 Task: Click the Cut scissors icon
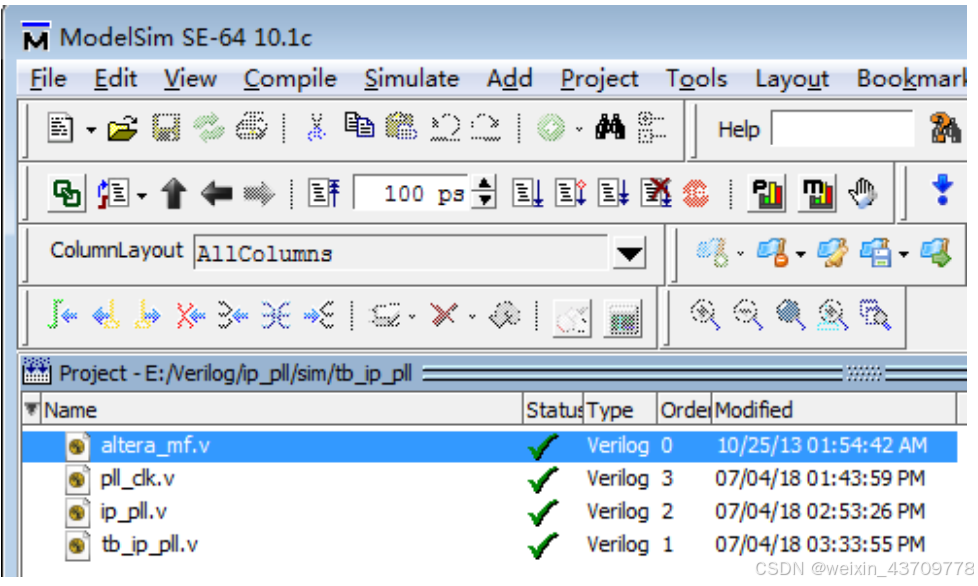[317, 128]
